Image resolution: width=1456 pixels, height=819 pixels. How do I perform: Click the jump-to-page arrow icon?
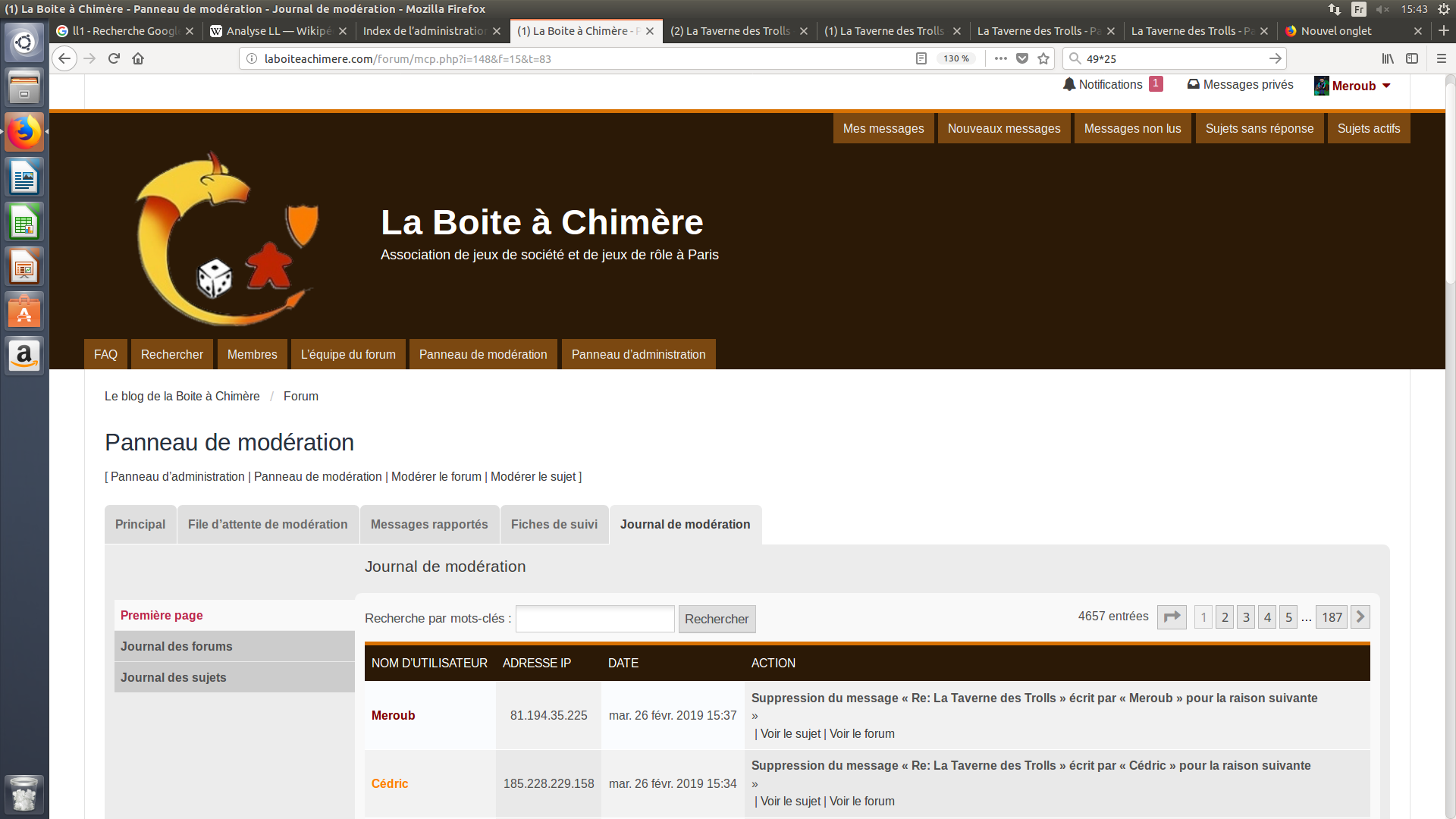click(1172, 617)
